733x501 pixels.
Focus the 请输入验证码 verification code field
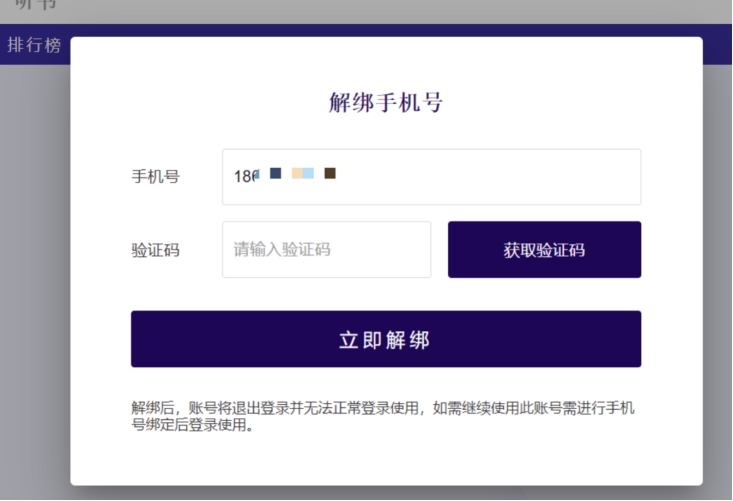click(326, 250)
